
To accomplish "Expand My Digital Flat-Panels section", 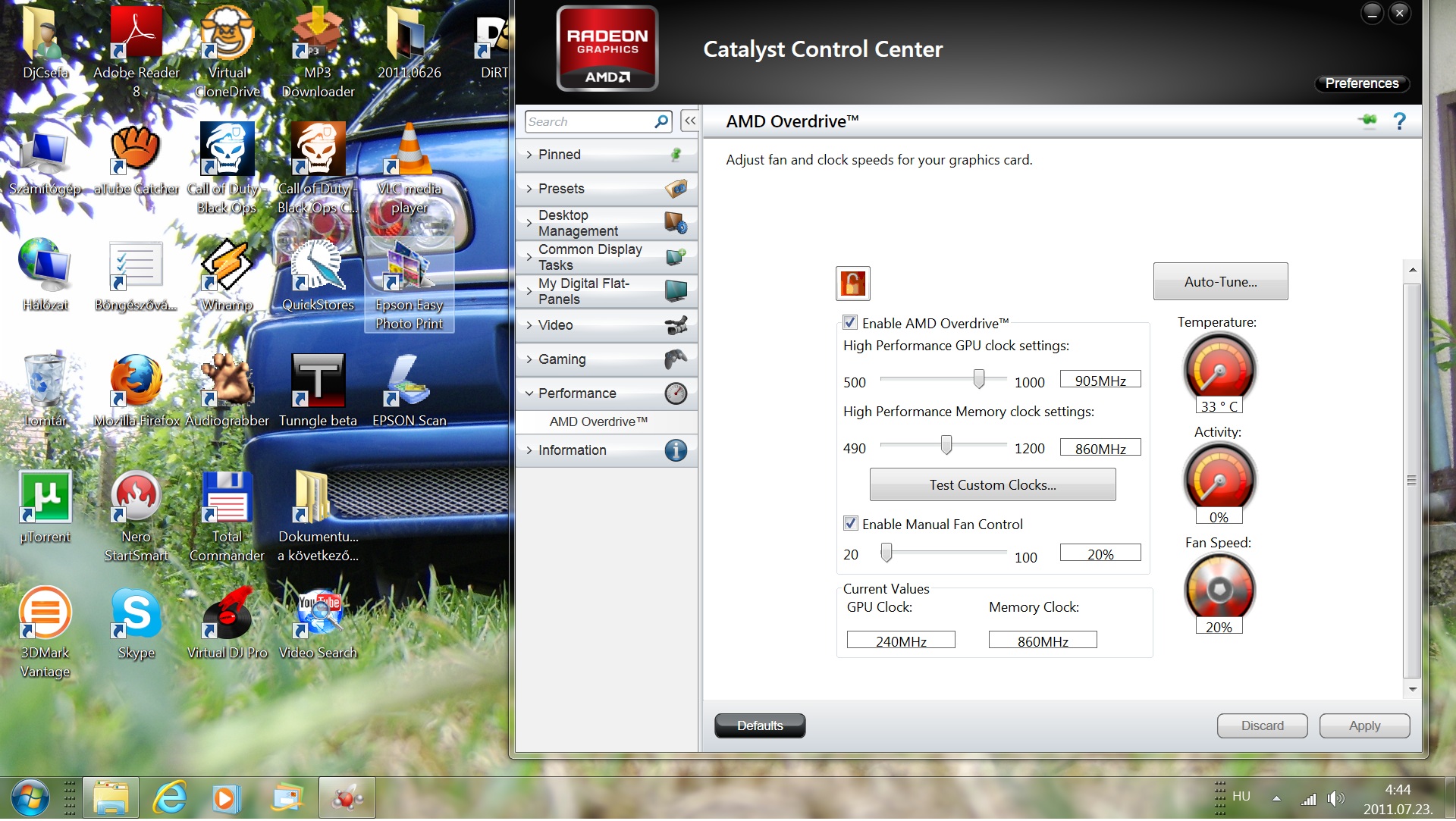I will [607, 291].
